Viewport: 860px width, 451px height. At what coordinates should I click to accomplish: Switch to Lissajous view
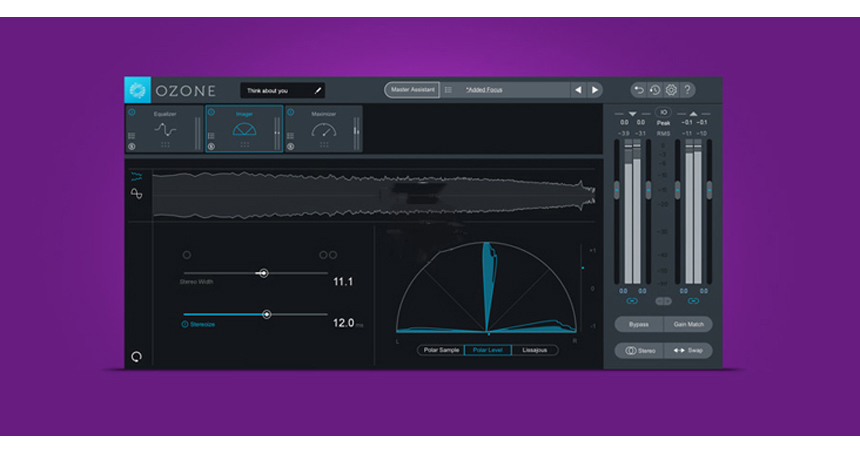(x=535, y=350)
